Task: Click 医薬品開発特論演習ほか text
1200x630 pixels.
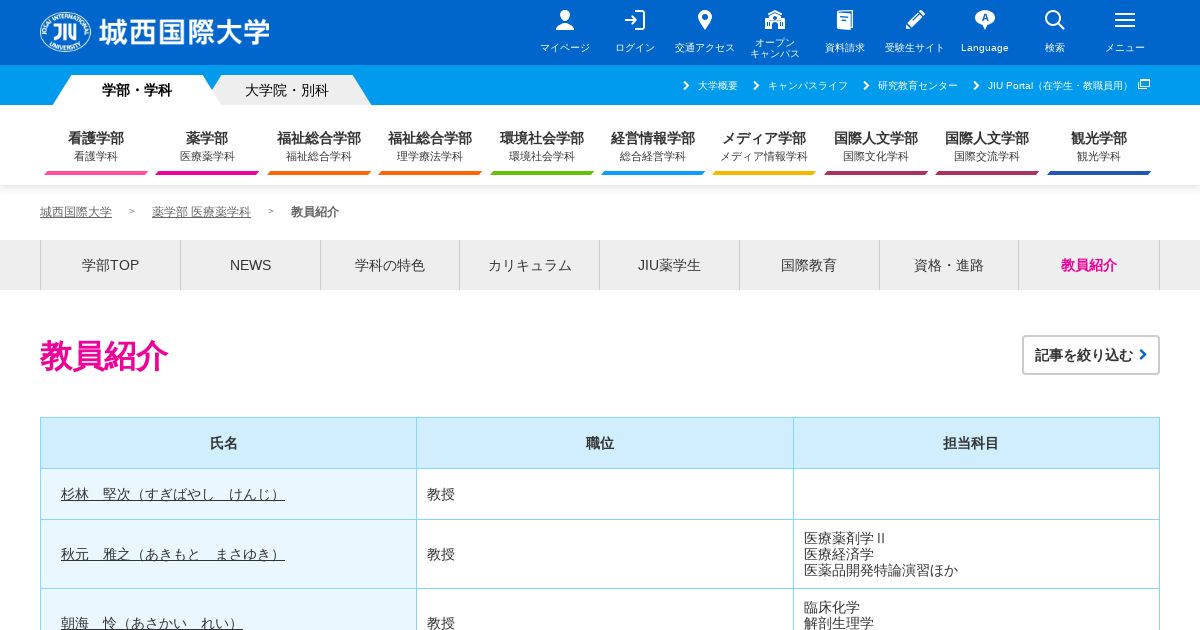Action: (x=881, y=570)
